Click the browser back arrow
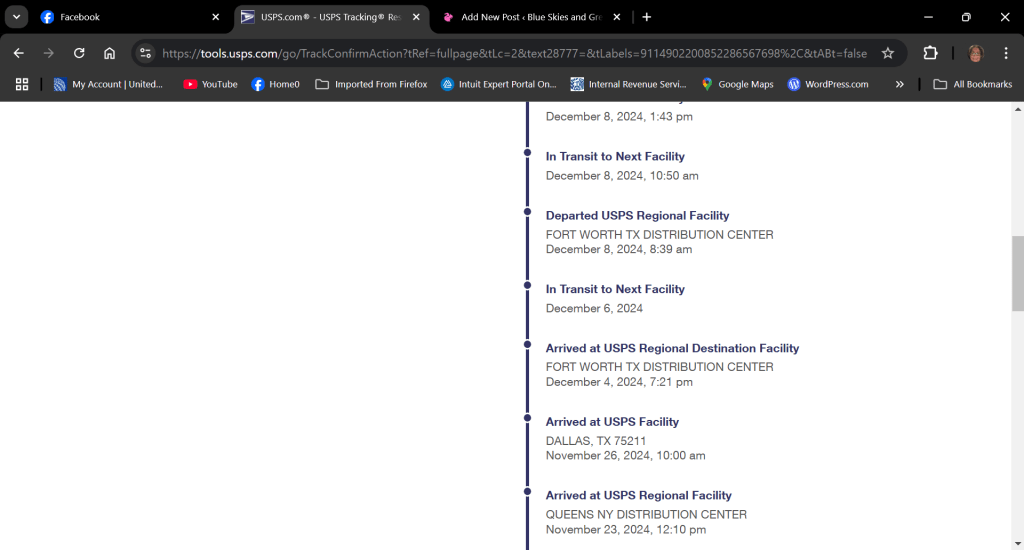The image size is (1024, 550). click(18, 53)
